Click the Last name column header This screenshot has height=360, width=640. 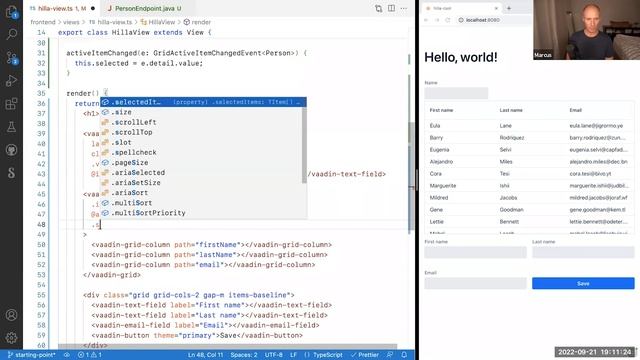(511, 110)
